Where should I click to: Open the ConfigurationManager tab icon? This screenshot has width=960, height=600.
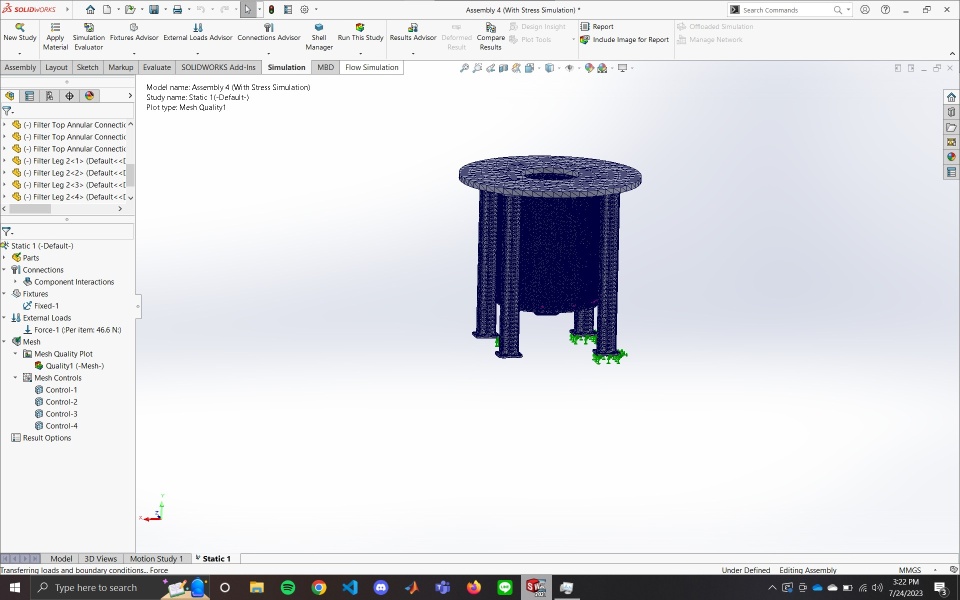pos(49,96)
